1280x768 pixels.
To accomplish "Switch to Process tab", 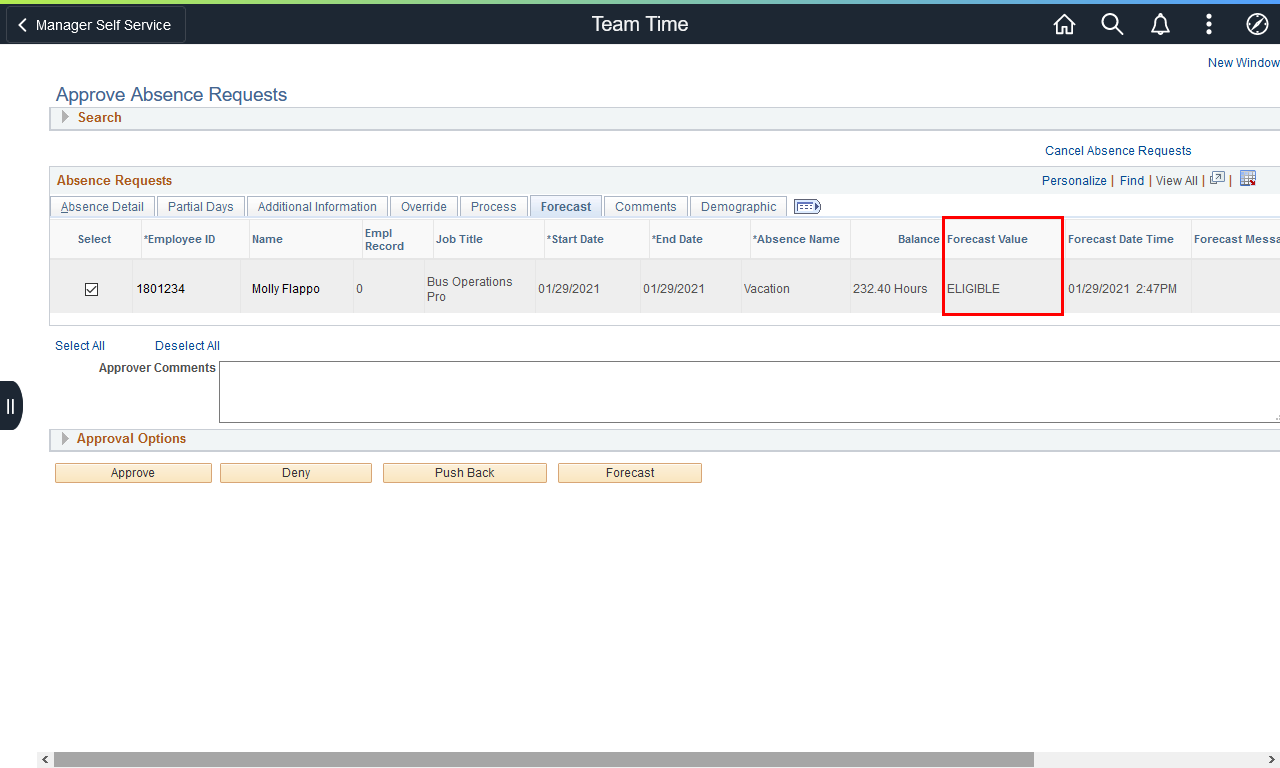I will [x=494, y=207].
